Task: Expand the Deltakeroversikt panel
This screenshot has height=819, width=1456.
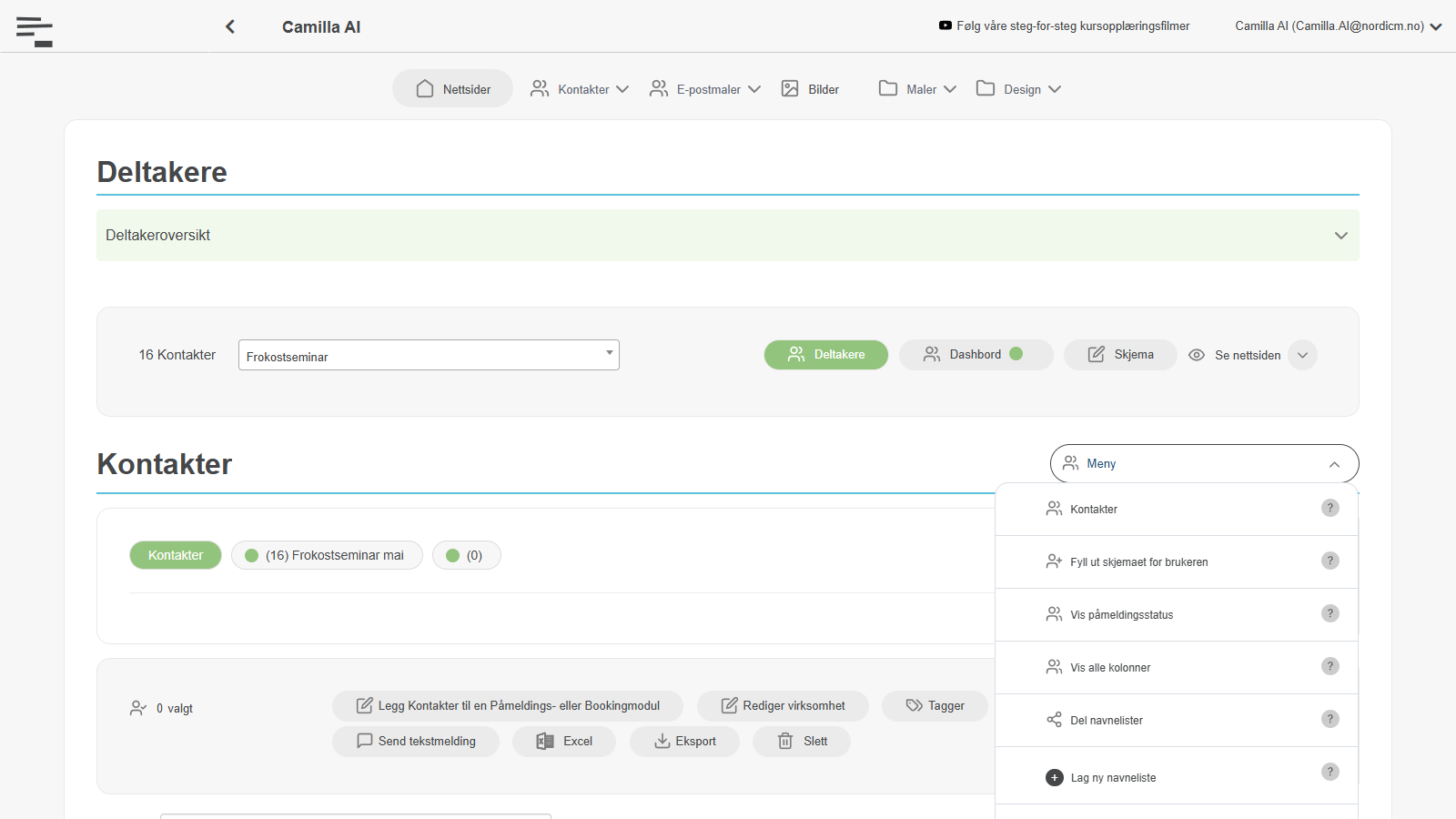Action: click(728, 236)
